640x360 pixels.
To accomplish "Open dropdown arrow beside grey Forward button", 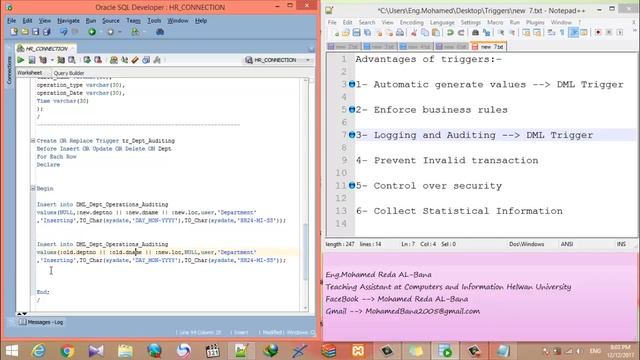I will pyautogui.click(x=120, y=32).
